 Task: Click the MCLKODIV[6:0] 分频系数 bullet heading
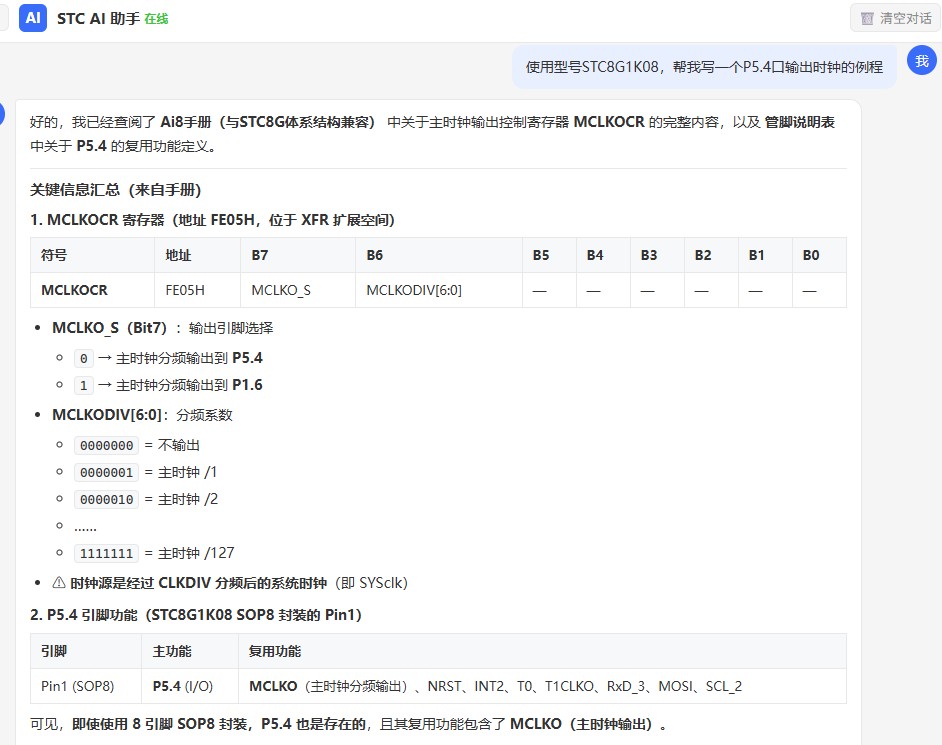point(142,415)
